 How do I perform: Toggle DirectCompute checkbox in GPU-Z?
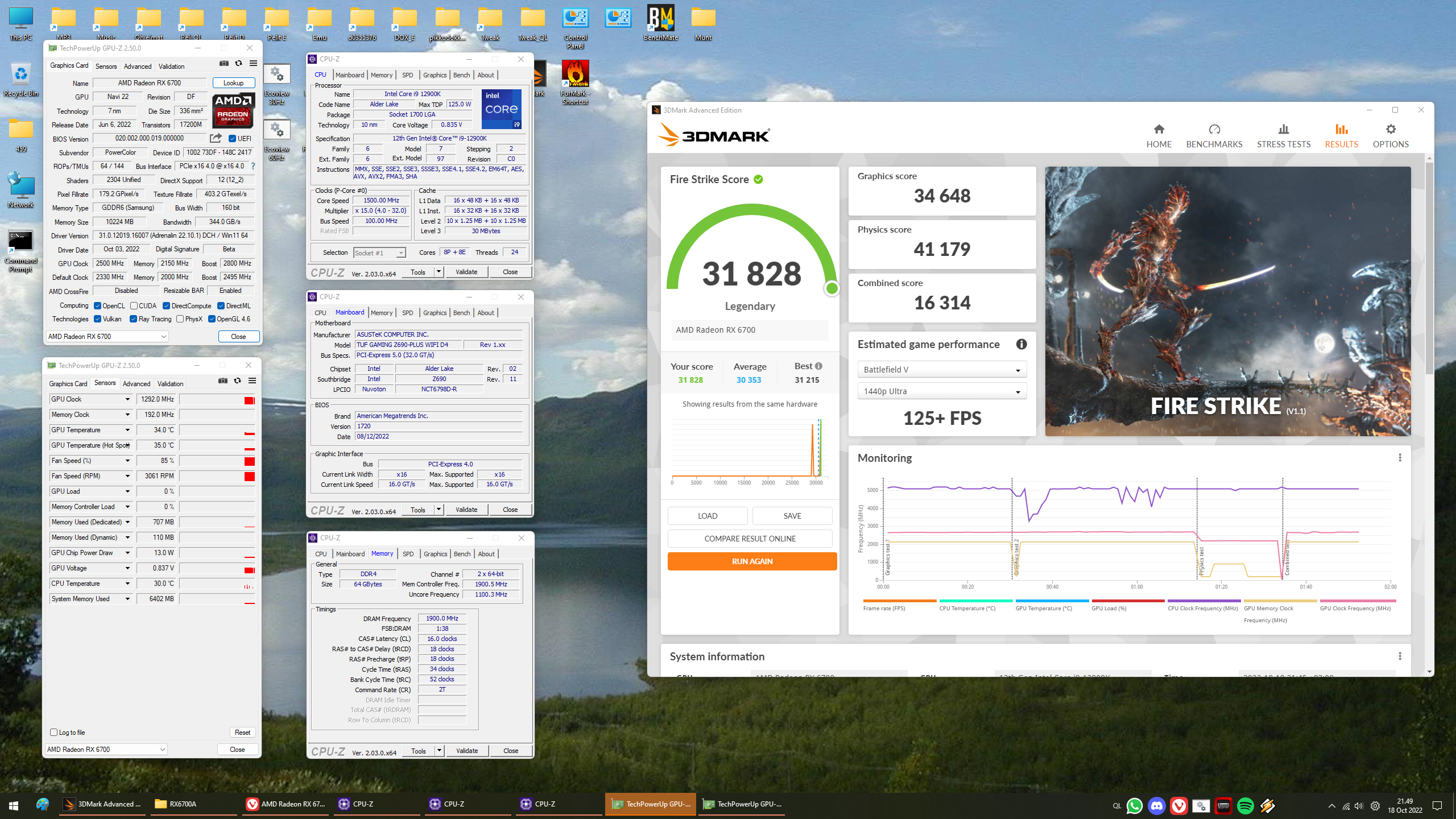coord(167,306)
